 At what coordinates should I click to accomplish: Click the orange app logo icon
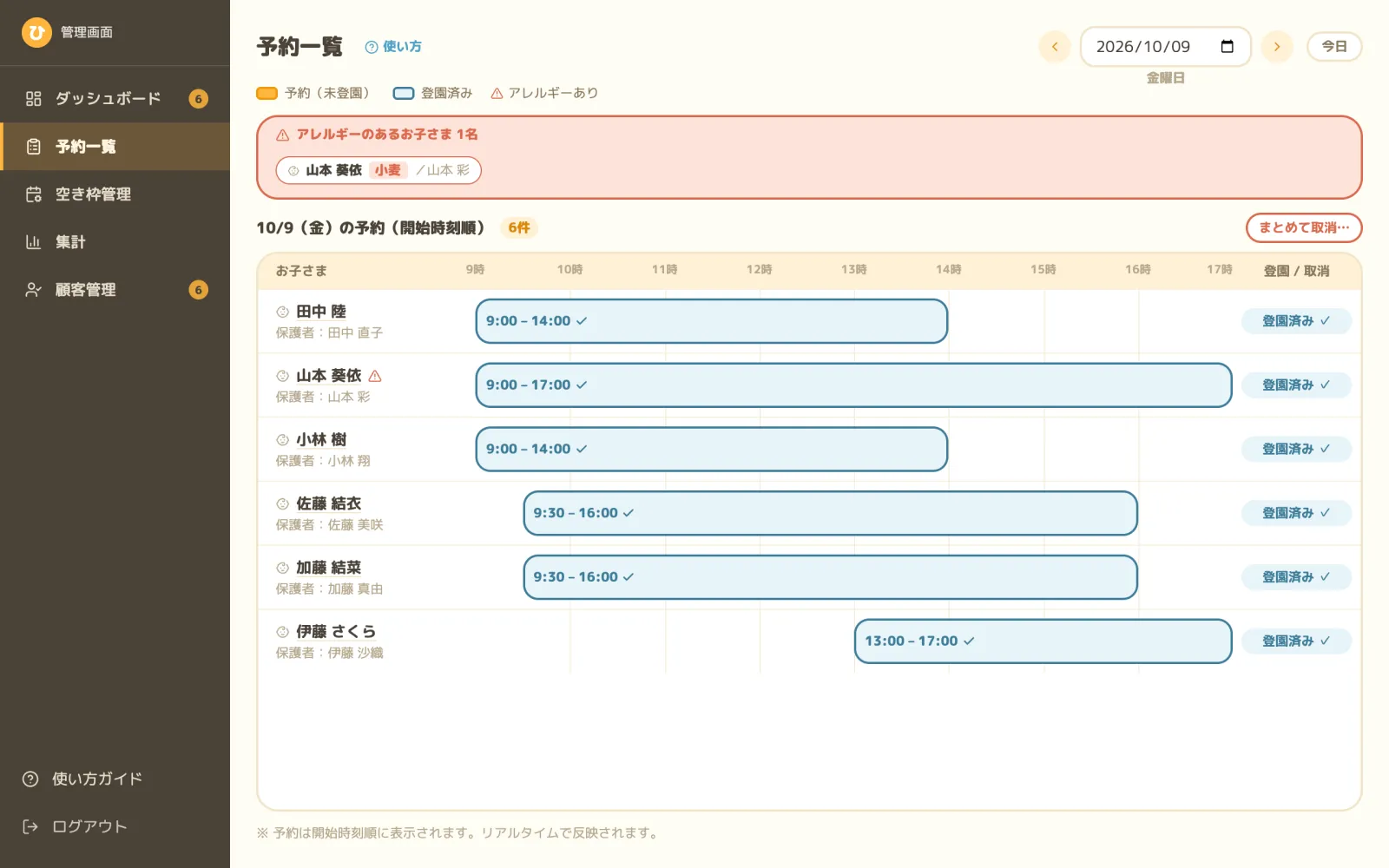click(36, 33)
